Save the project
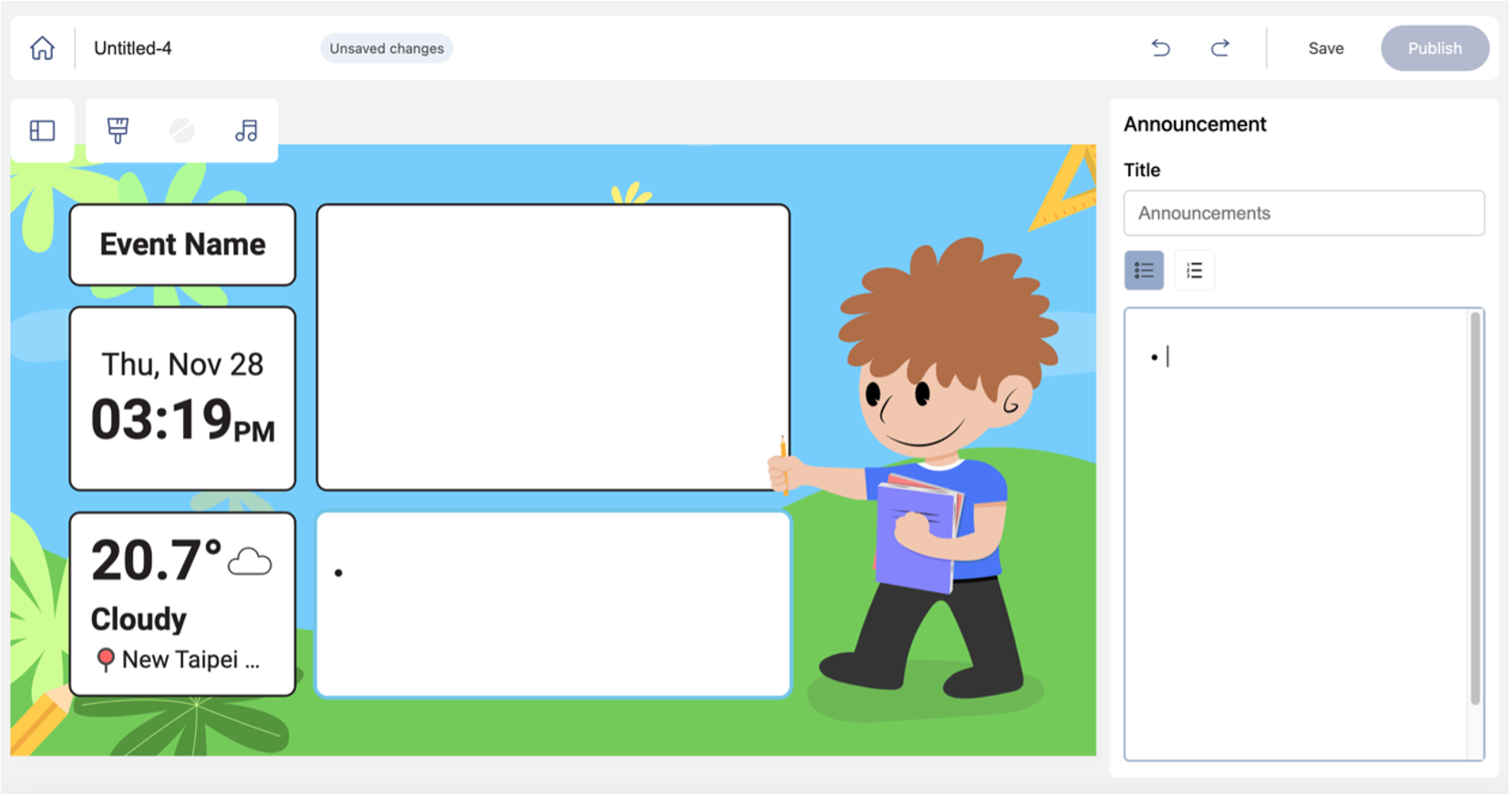This screenshot has width=1512, height=796. pyautogui.click(x=1326, y=48)
